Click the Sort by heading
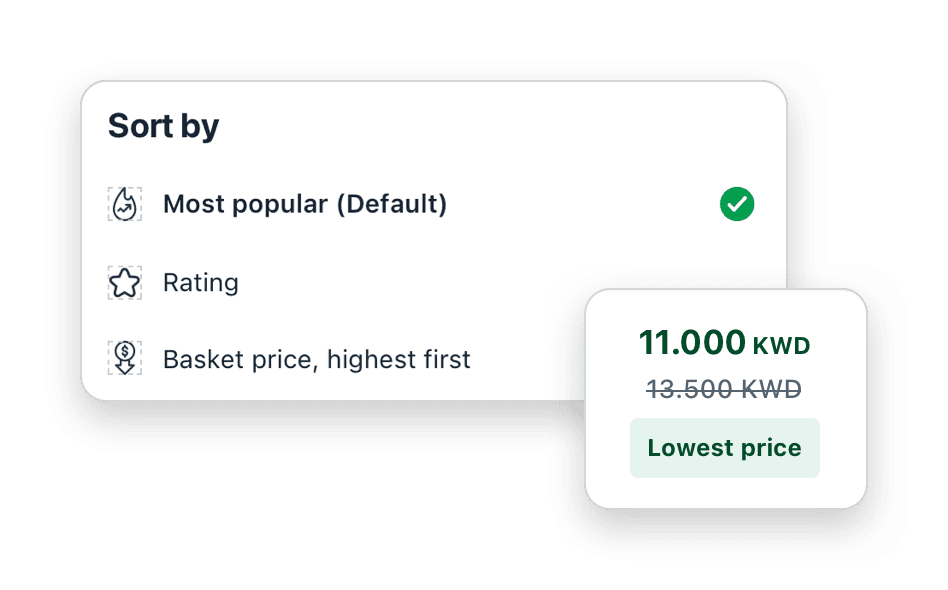This screenshot has height=590, width=948. 163,126
